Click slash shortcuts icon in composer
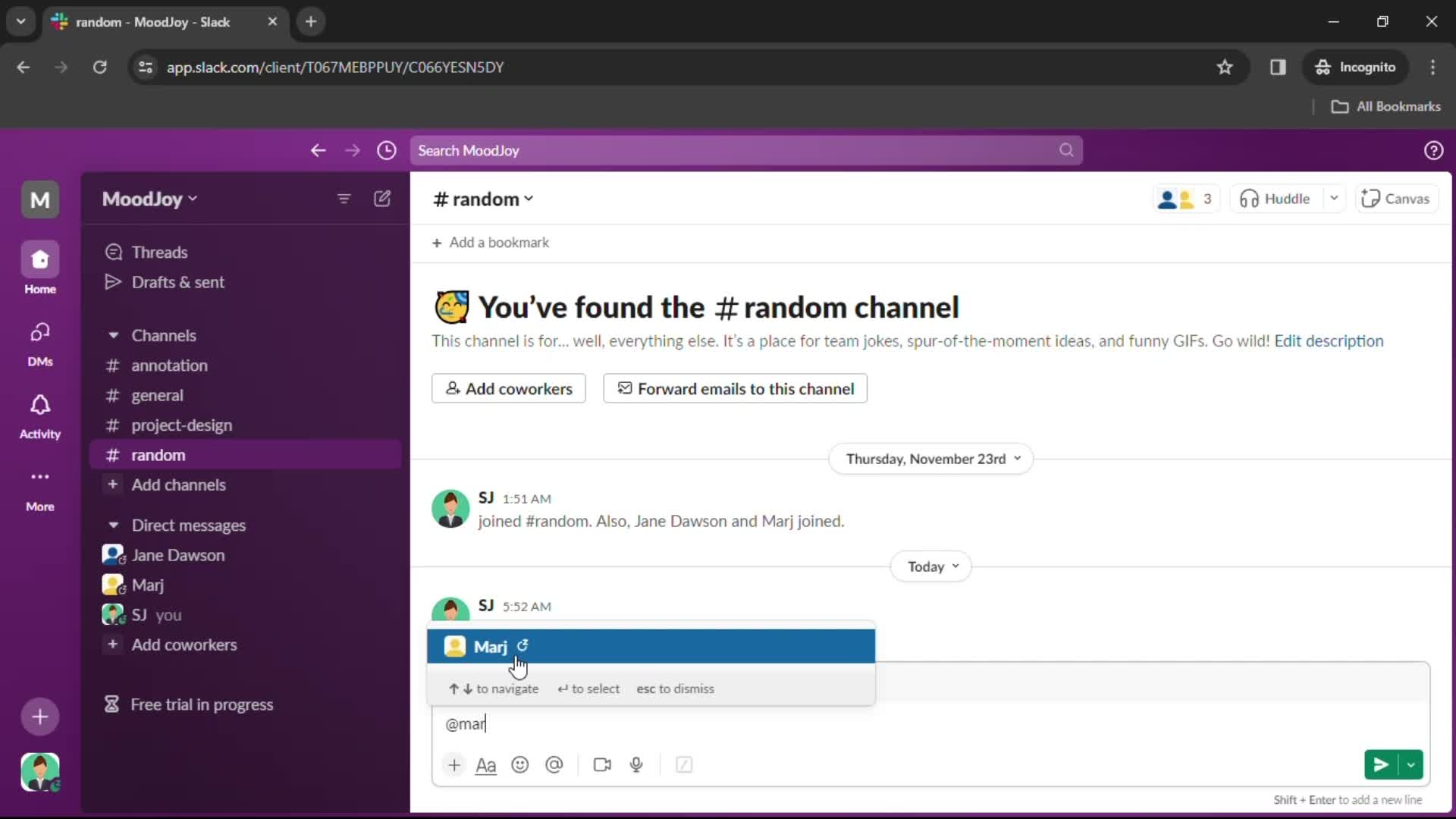This screenshot has width=1456, height=819. pyautogui.click(x=684, y=765)
